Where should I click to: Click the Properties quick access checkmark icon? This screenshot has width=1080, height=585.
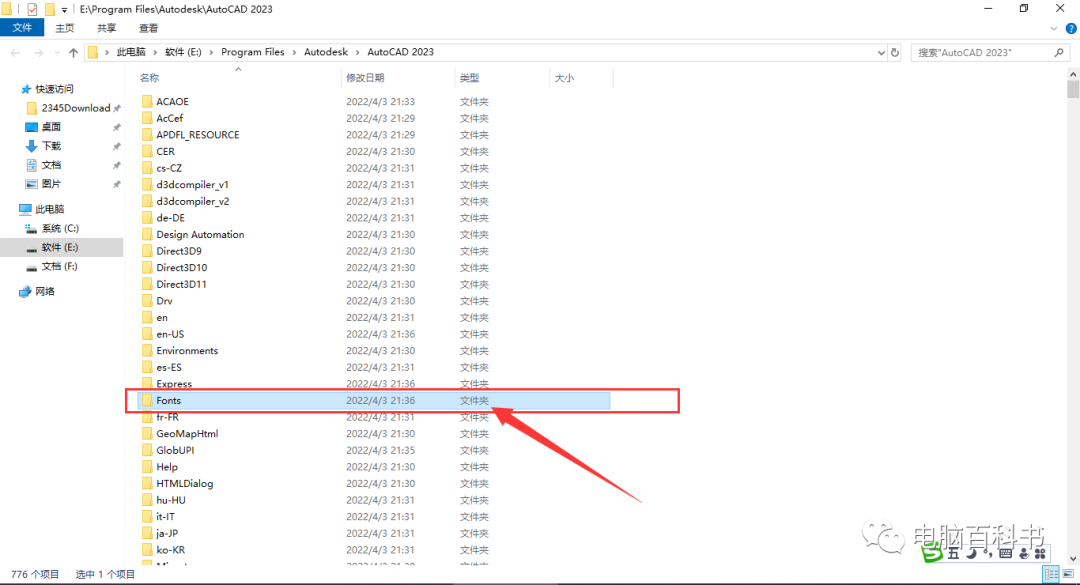(x=32, y=10)
